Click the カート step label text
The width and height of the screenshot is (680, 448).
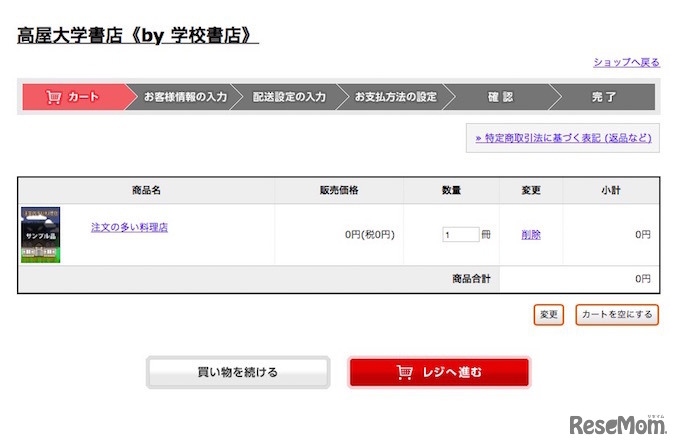pos(84,97)
